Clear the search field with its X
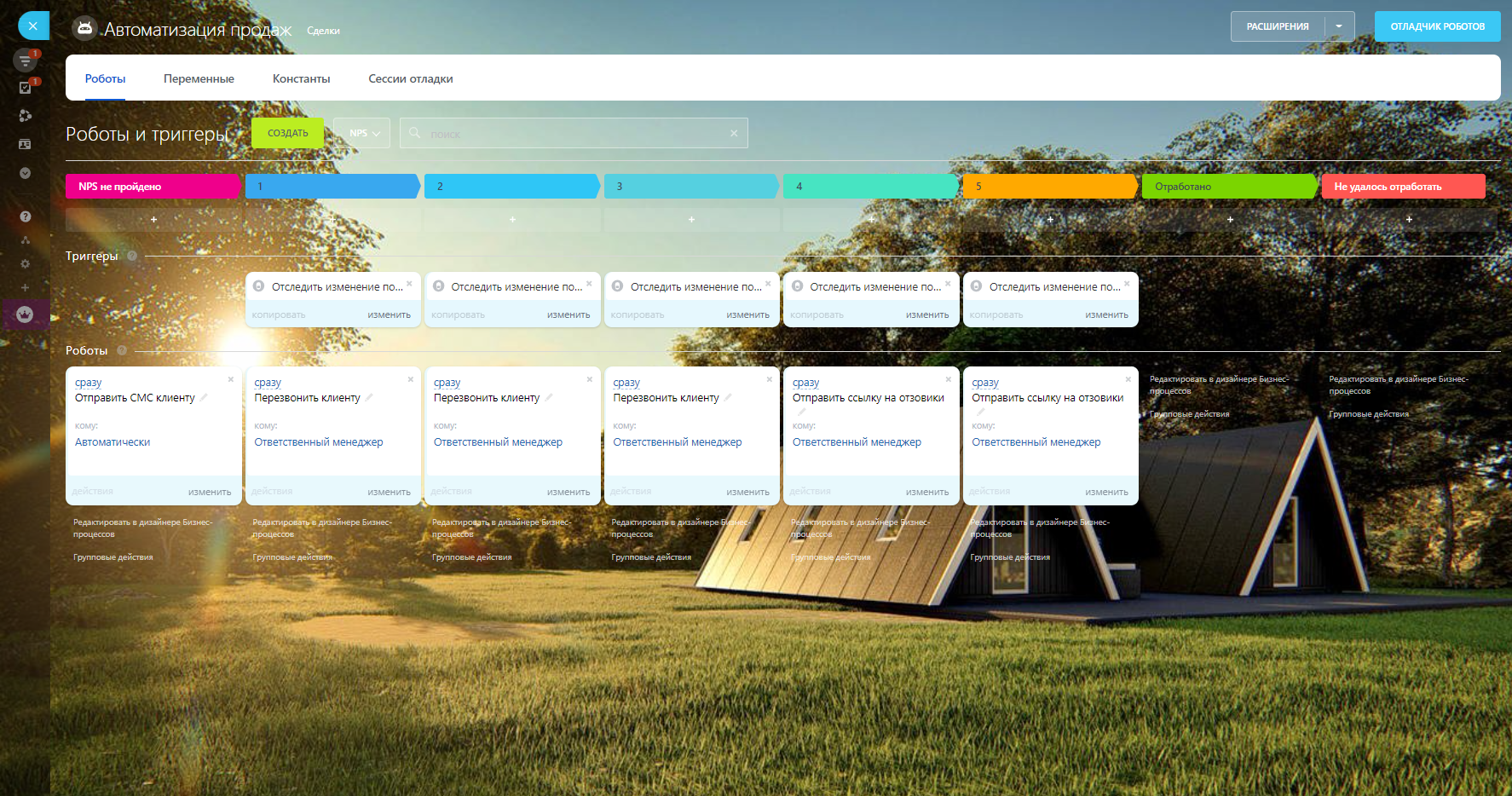1512x796 pixels. 734,134
